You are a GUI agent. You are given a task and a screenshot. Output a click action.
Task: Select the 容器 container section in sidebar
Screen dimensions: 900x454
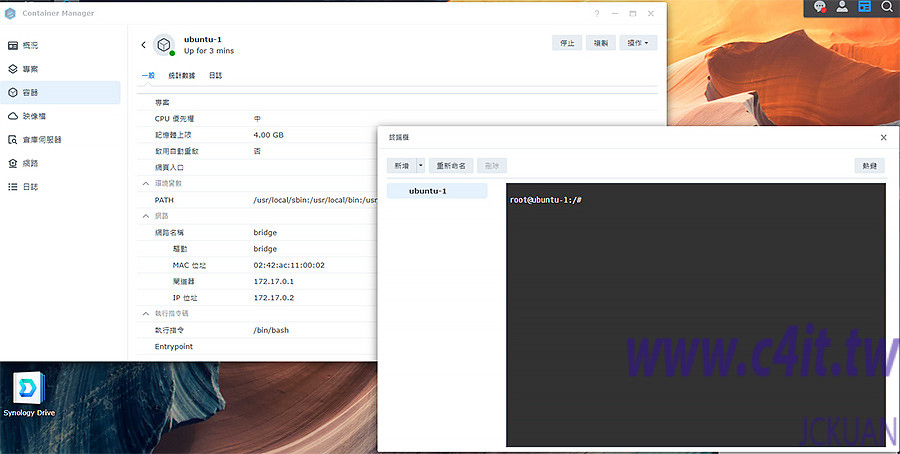point(60,92)
